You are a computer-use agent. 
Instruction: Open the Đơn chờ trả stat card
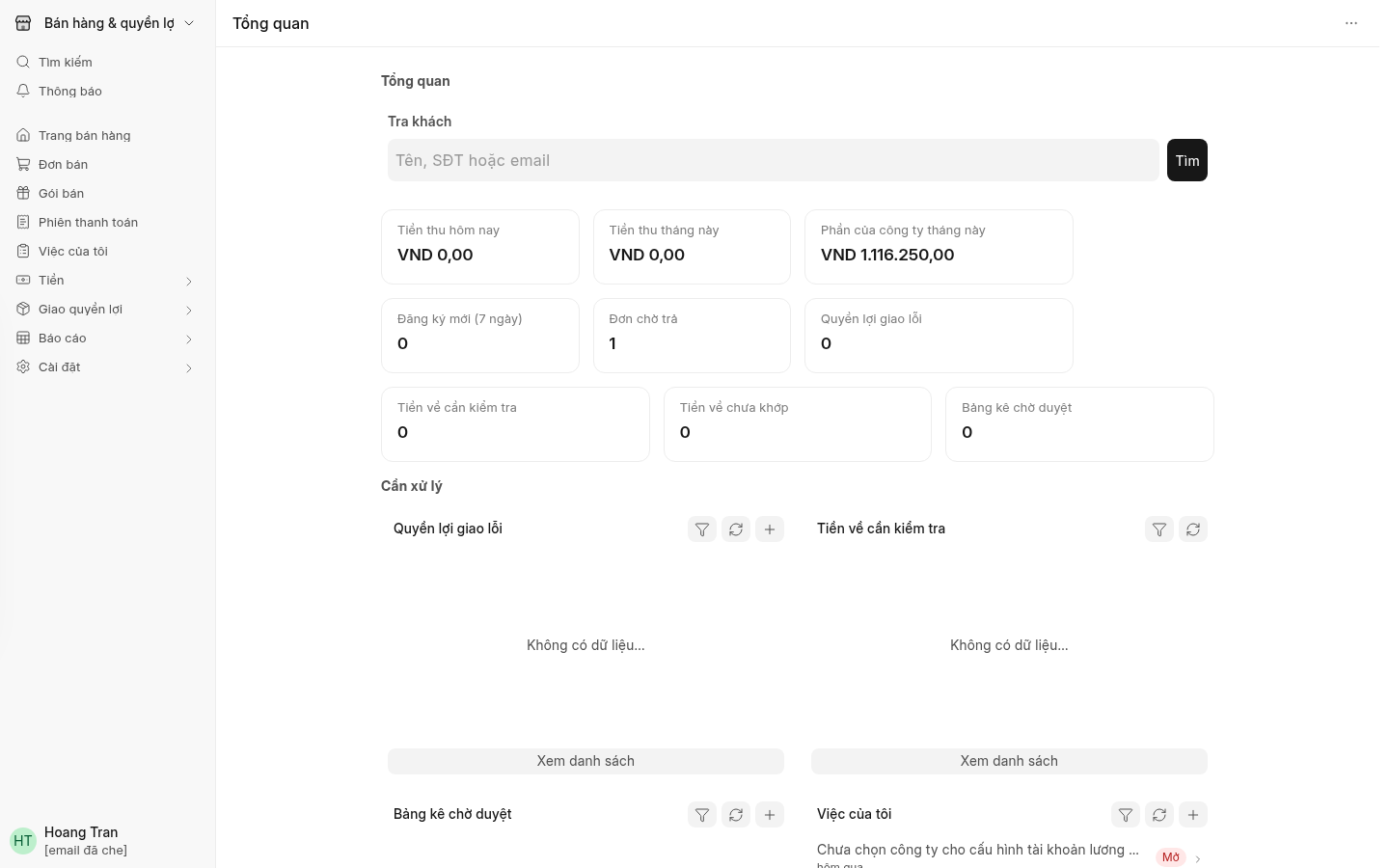click(692, 336)
